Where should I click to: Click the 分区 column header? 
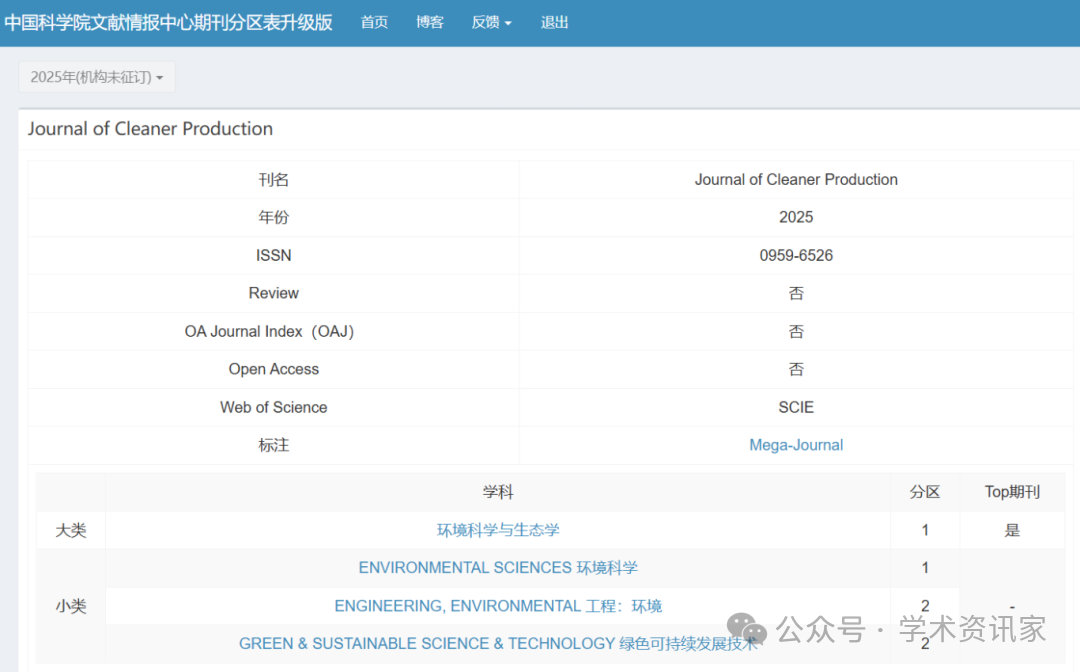[x=924, y=492]
